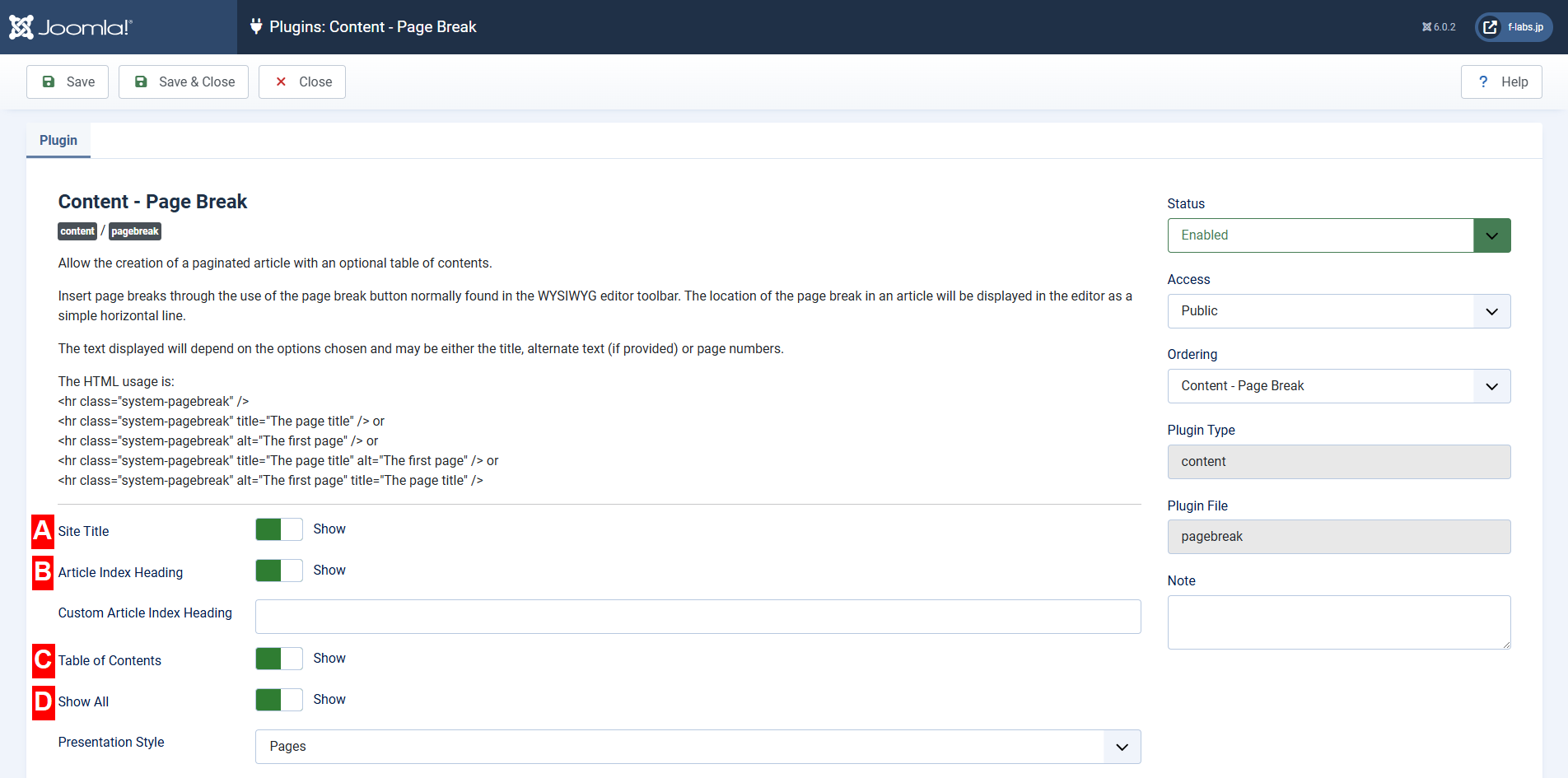Click the 'content' tag badge
Viewport: 1568px width, 778px height.
[x=77, y=231]
